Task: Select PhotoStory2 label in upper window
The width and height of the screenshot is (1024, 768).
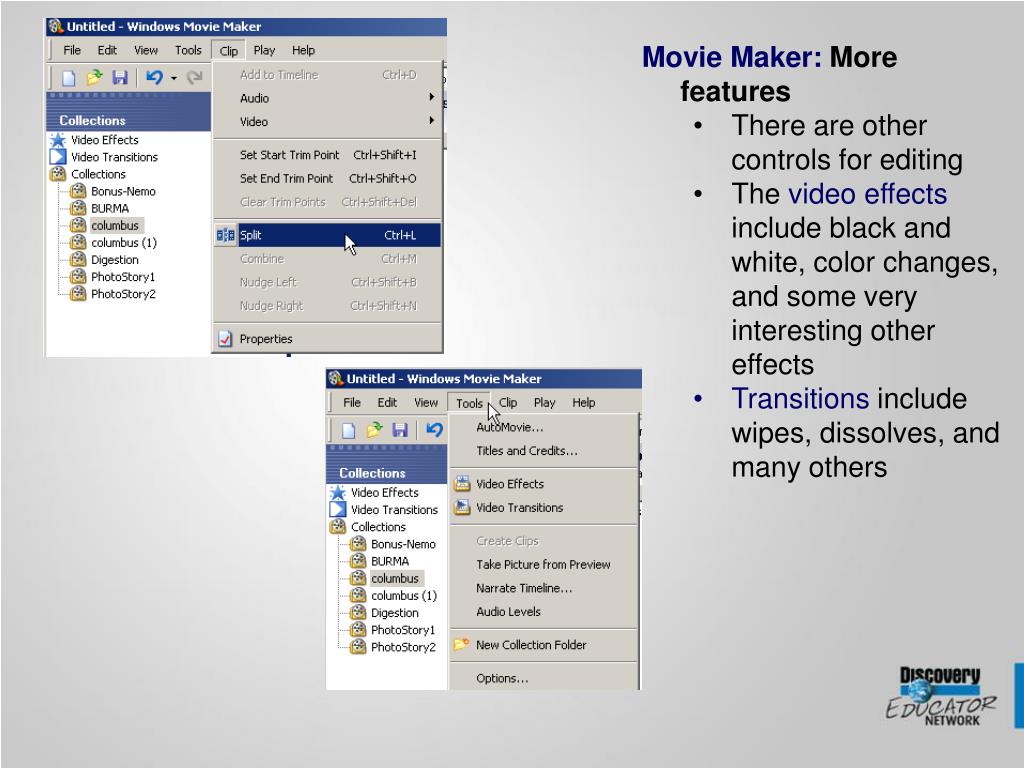Action: [x=123, y=294]
